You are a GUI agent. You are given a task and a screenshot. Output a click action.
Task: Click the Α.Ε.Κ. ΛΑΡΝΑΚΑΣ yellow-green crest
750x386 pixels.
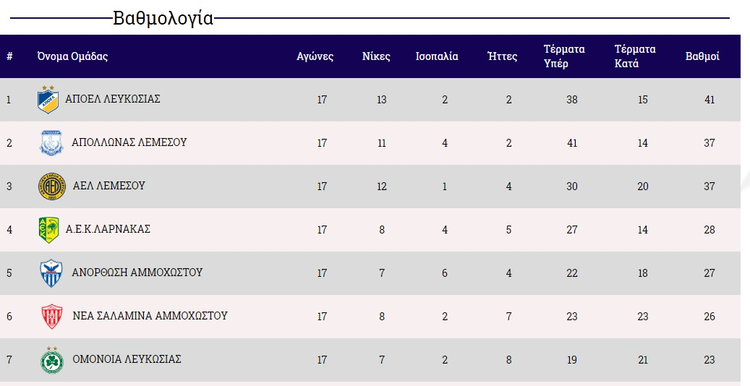pos(48,230)
